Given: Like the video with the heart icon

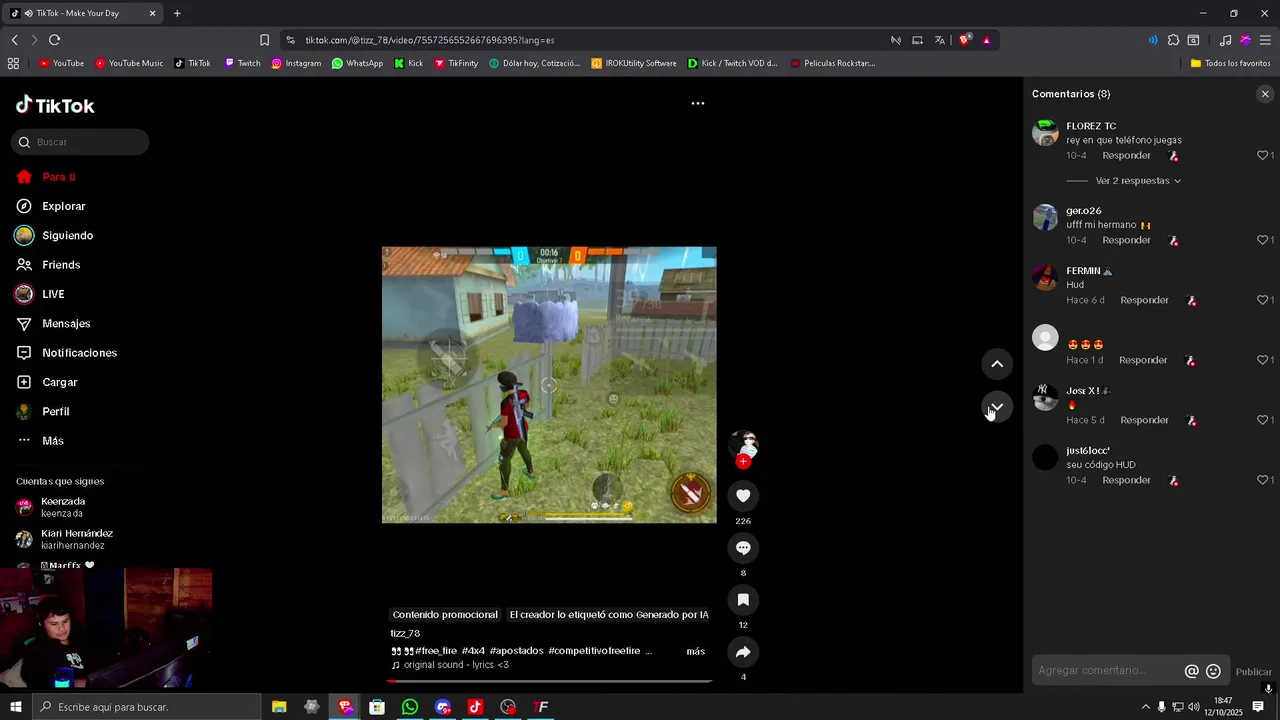Looking at the screenshot, I should pyautogui.click(x=743, y=496).
